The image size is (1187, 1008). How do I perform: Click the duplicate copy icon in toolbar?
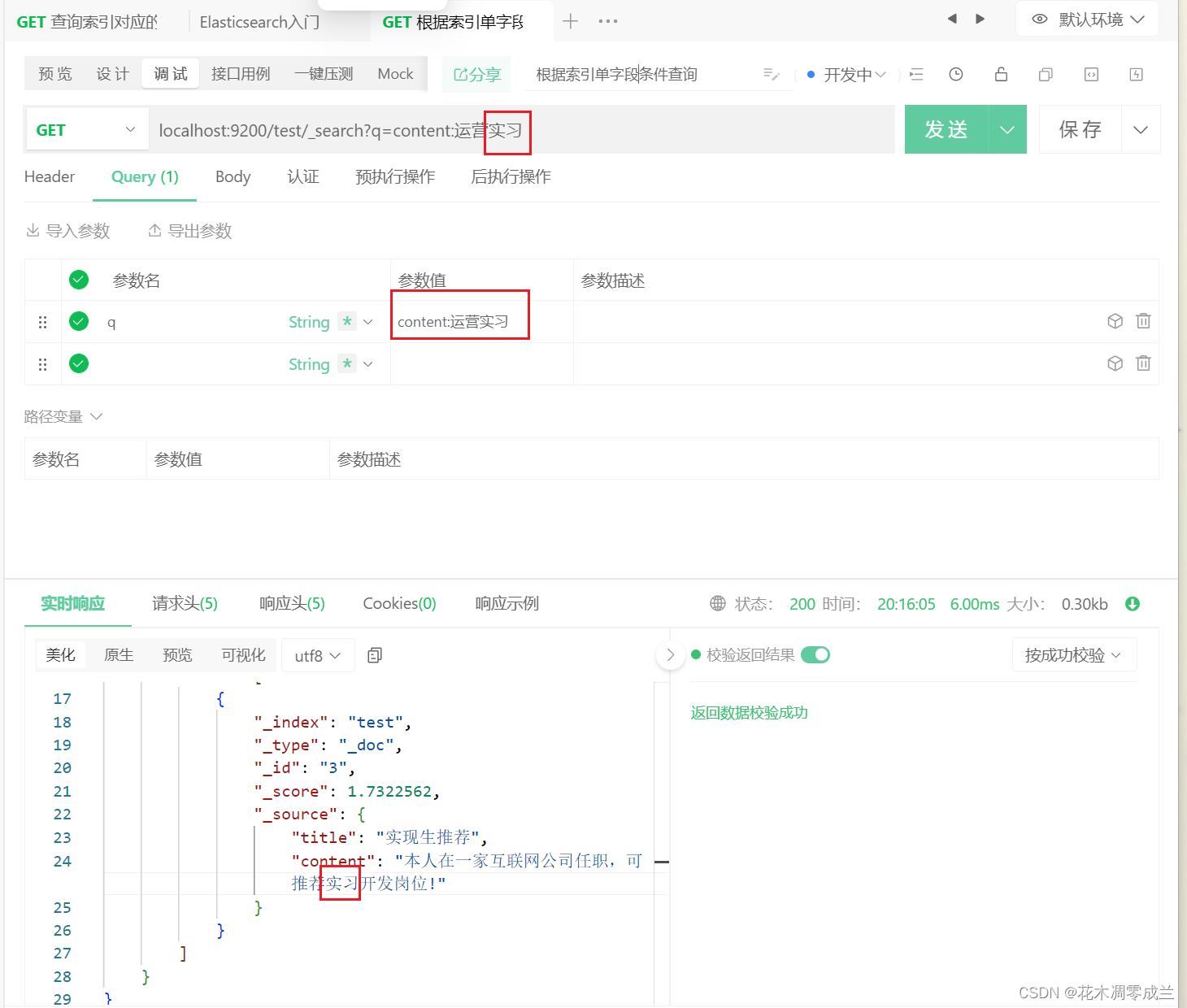(x=1046, y=75)
